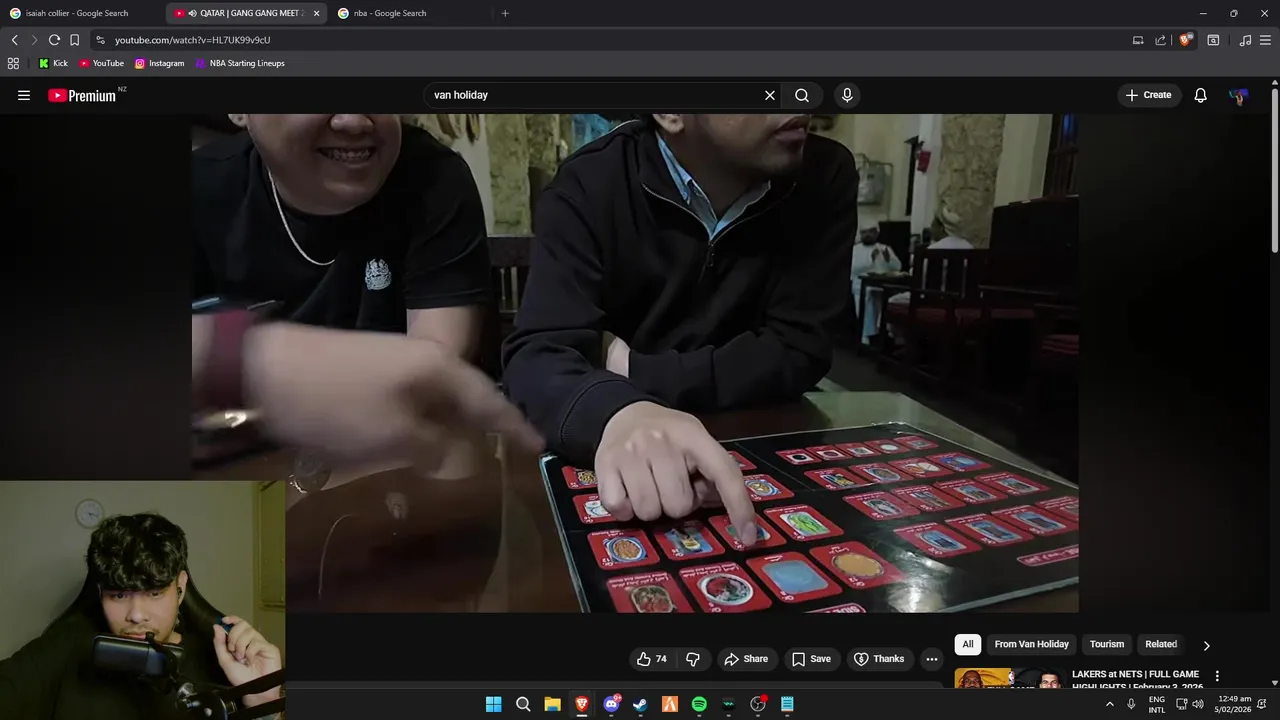Image resolution: width=1280 pixels, height=720 pixels.
Task: Open the browser apps grid in bookmarks bar
Action: click(x=13, y=63)
